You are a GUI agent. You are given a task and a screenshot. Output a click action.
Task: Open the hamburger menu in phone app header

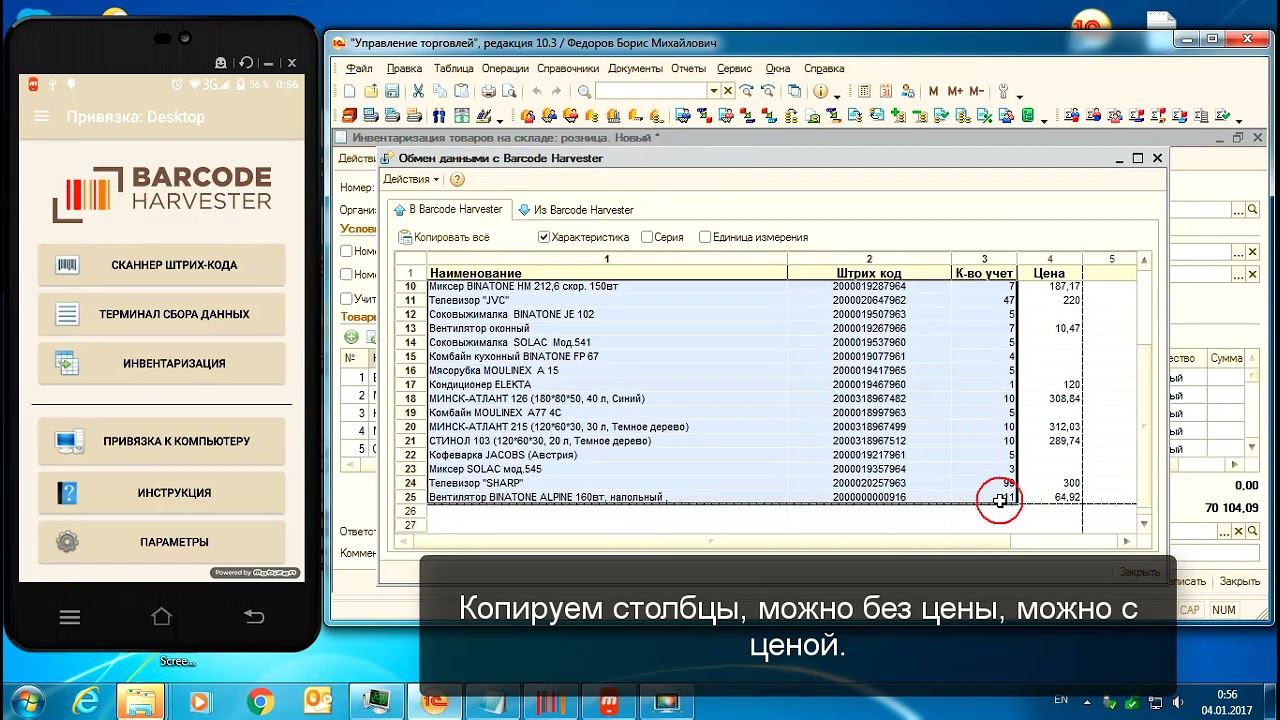point(41,116)
